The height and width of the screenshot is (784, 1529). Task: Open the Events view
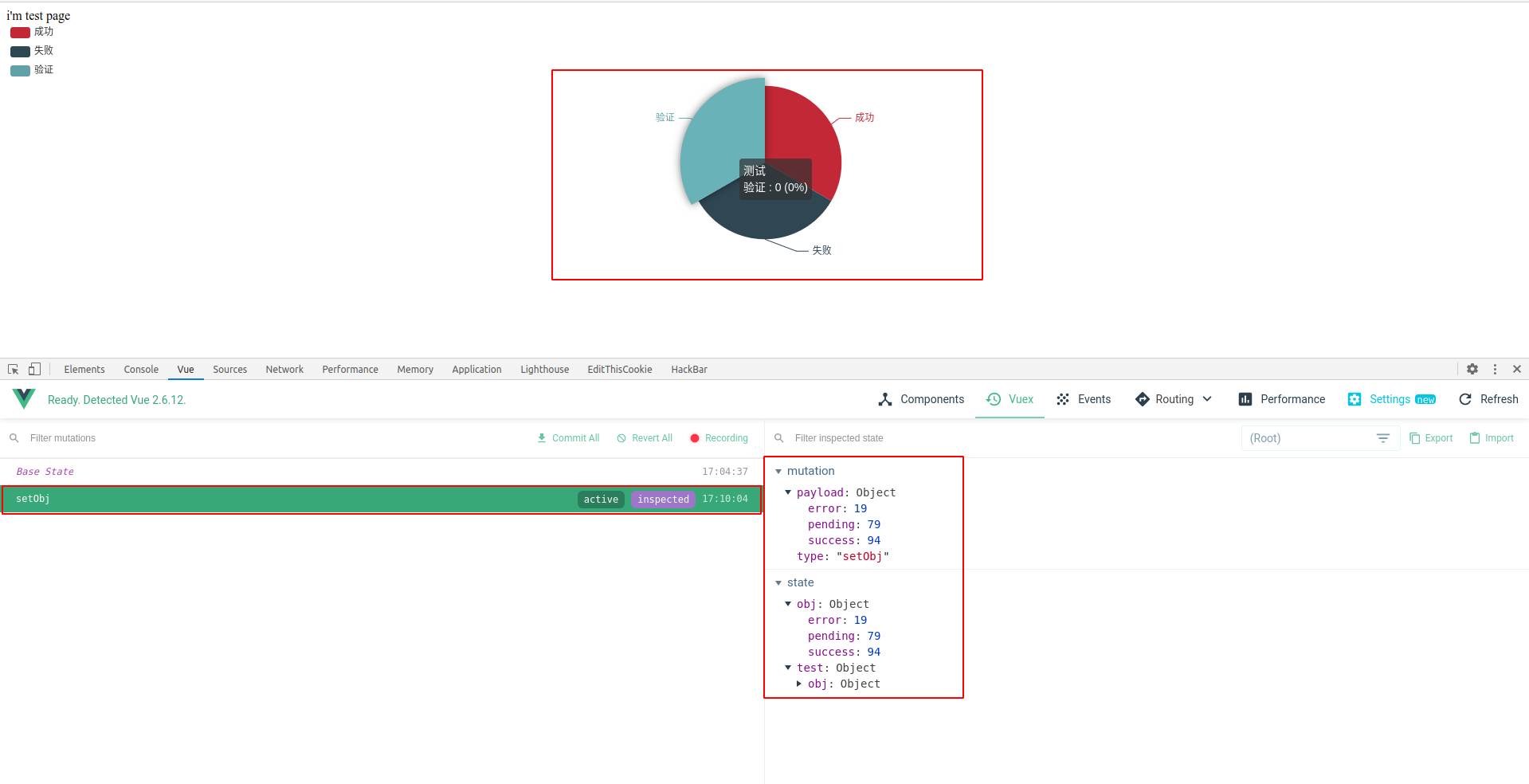1084,399
